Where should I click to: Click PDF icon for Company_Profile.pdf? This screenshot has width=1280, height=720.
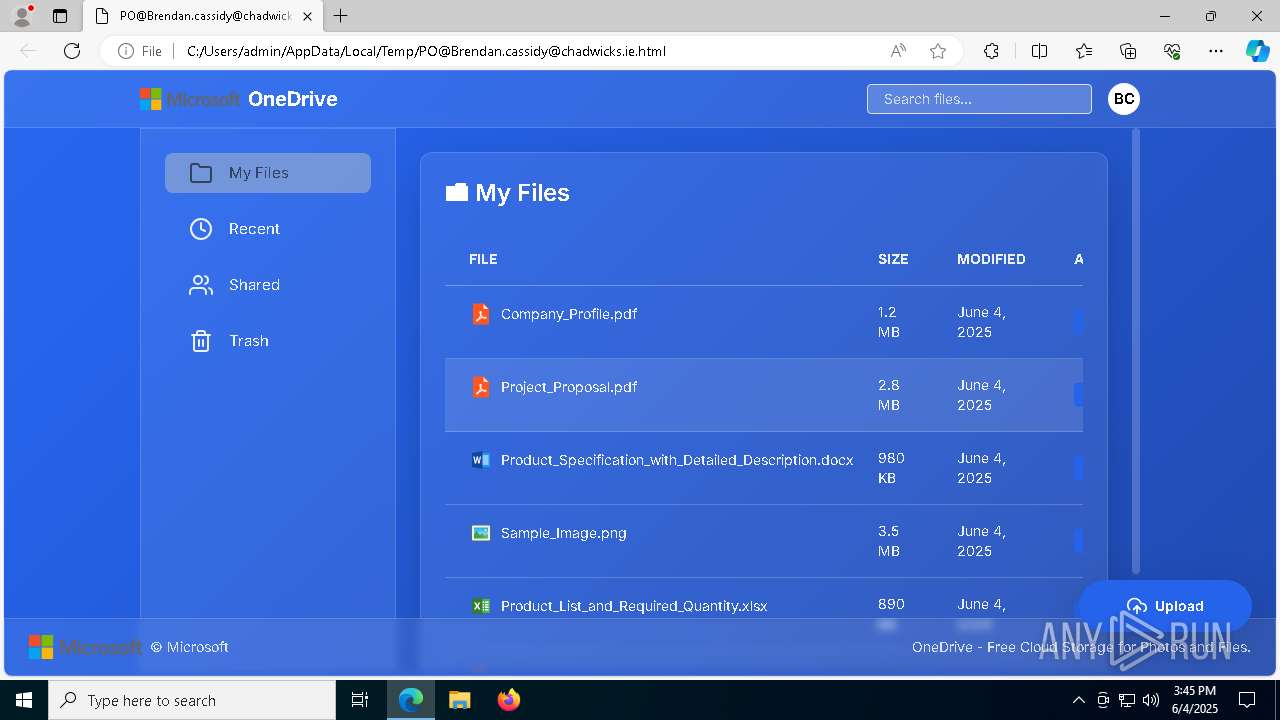481,314
